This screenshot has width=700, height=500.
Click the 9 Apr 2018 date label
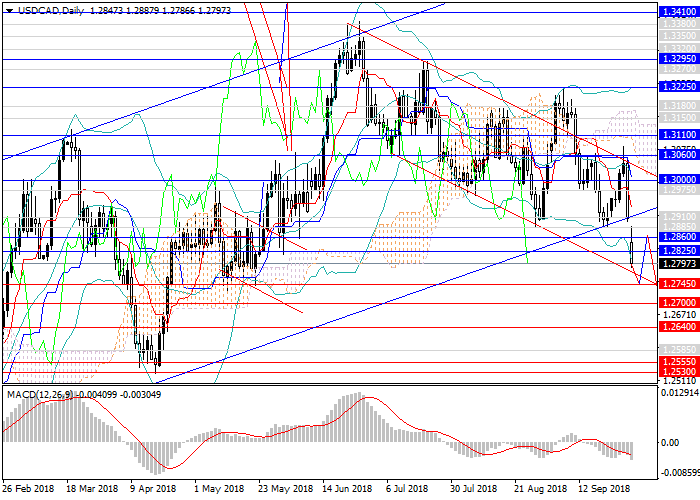click(153, 489)
